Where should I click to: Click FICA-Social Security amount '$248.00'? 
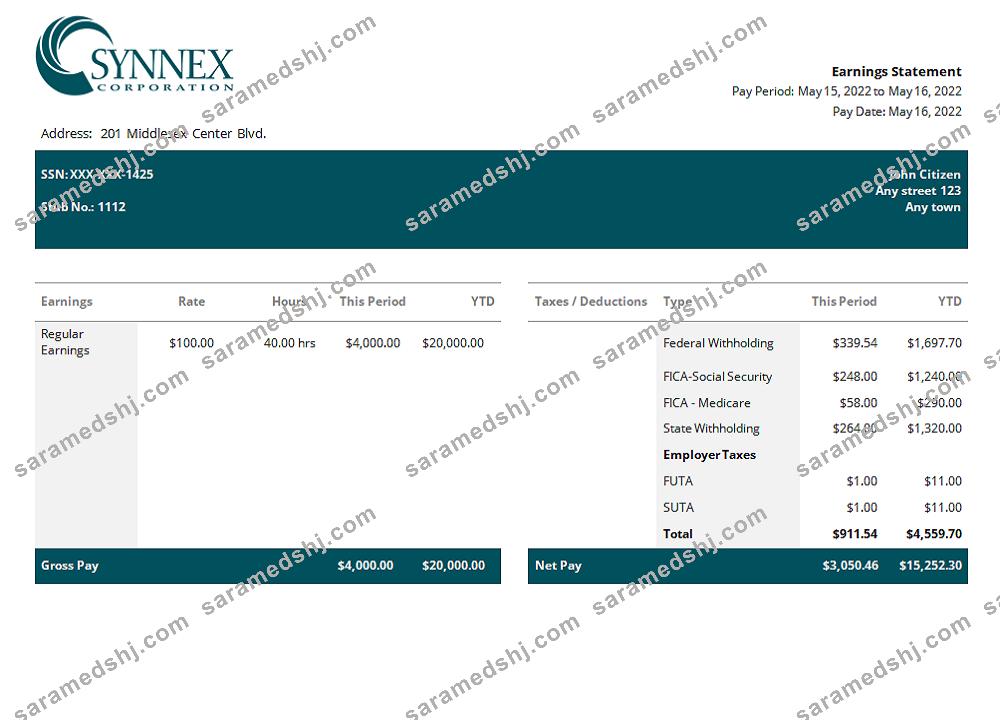pos(855,376)
